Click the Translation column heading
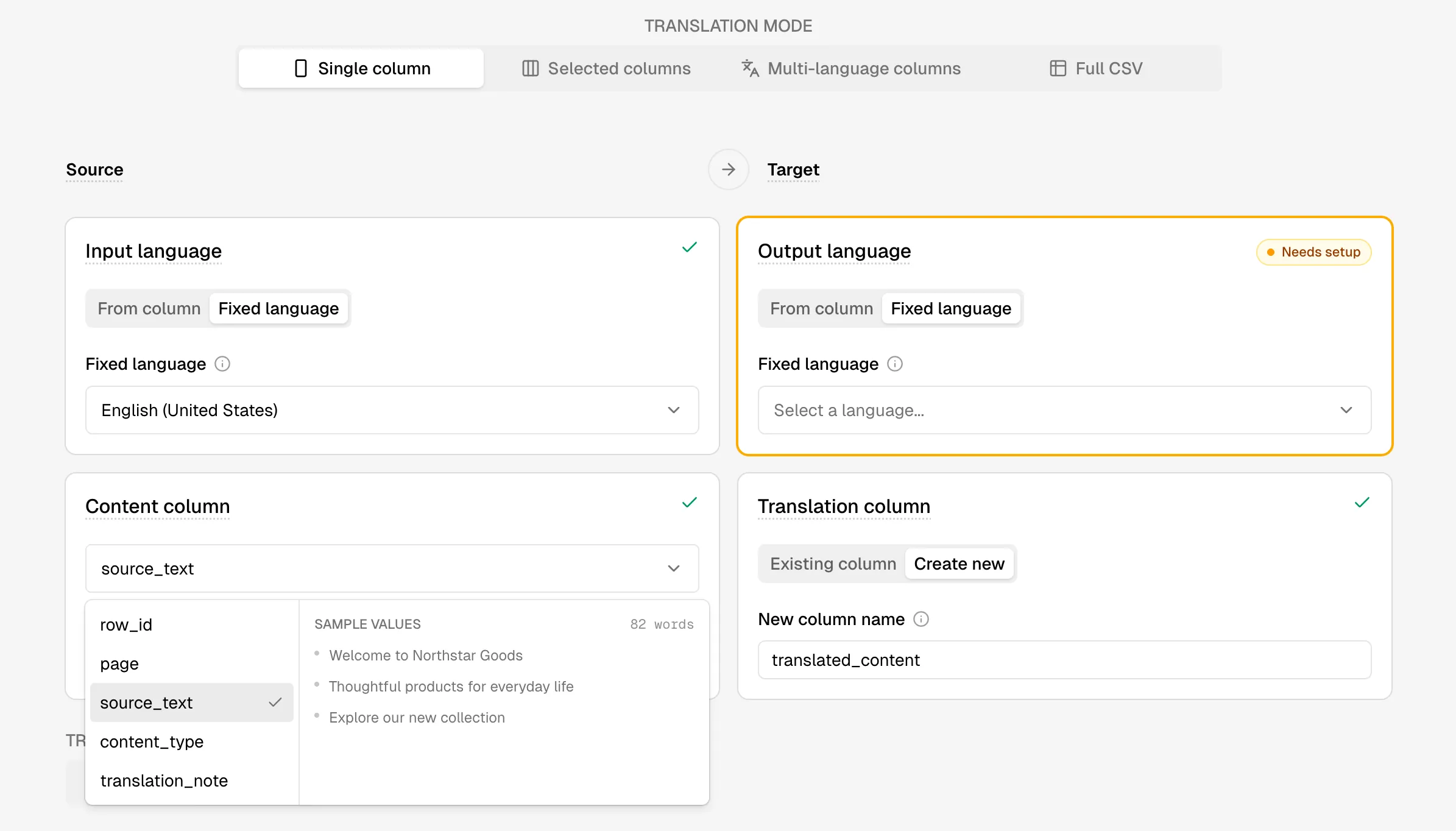The height and width of the screenshot is (831, 1456). coord(844,506)
